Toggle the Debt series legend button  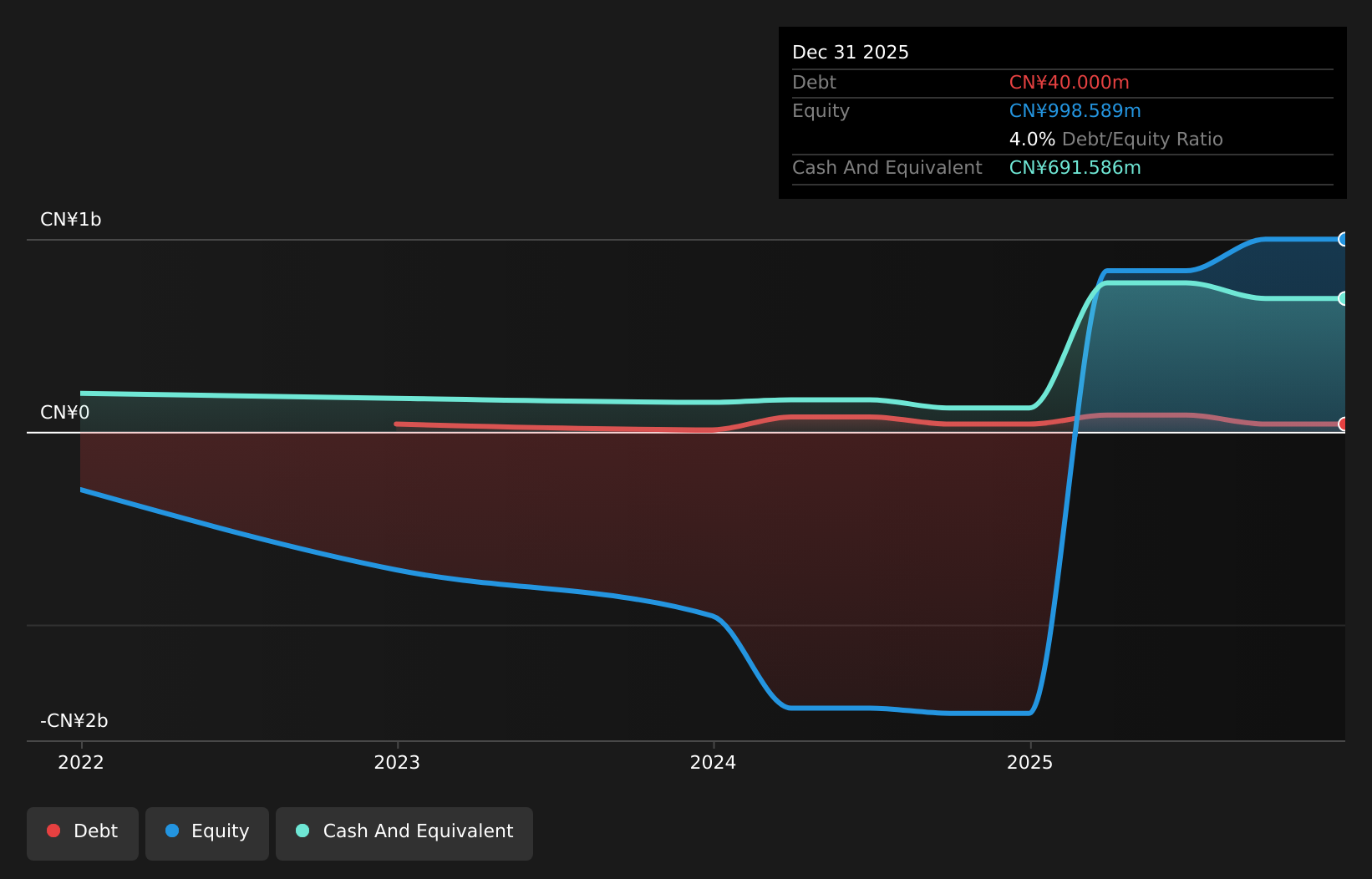pyautogui.click(x=83, y=833)
